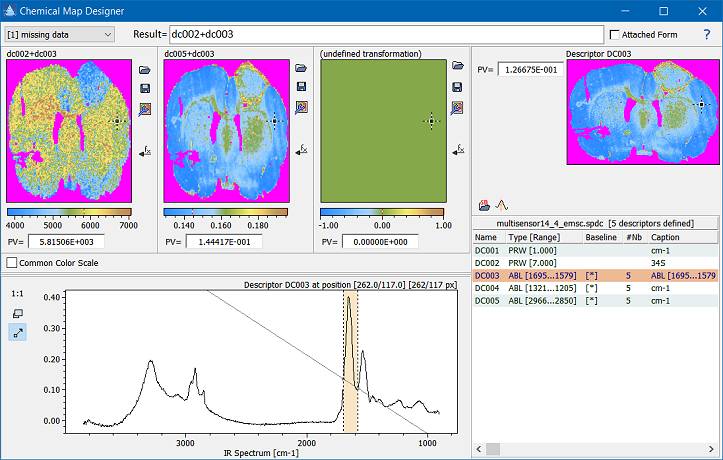Save the dc005+dc003 map via disk icon
Viewport: 723px width, 460px height.
[301, 87]
